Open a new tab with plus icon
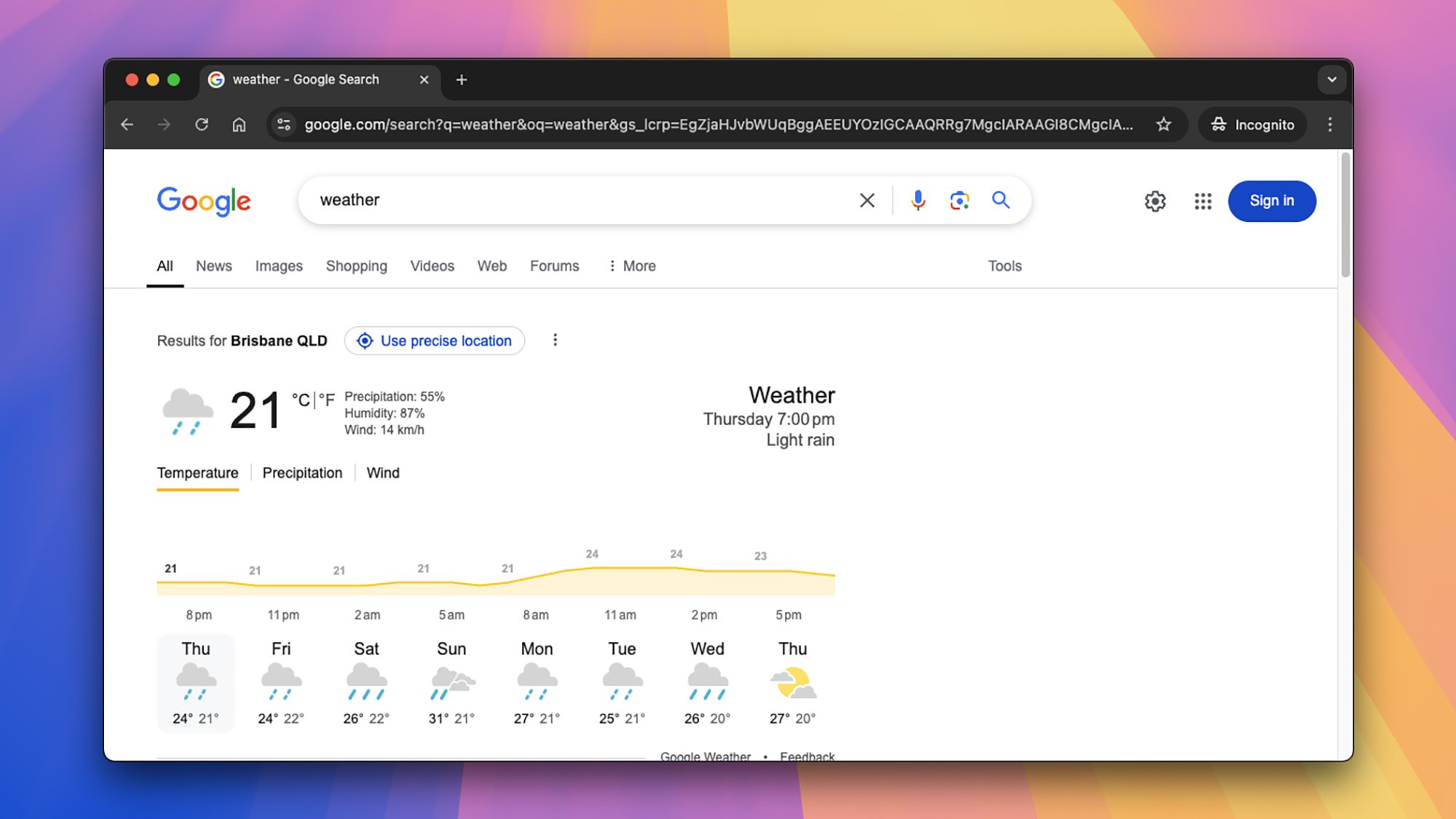The image size is (1456, 819). (462, 79)
